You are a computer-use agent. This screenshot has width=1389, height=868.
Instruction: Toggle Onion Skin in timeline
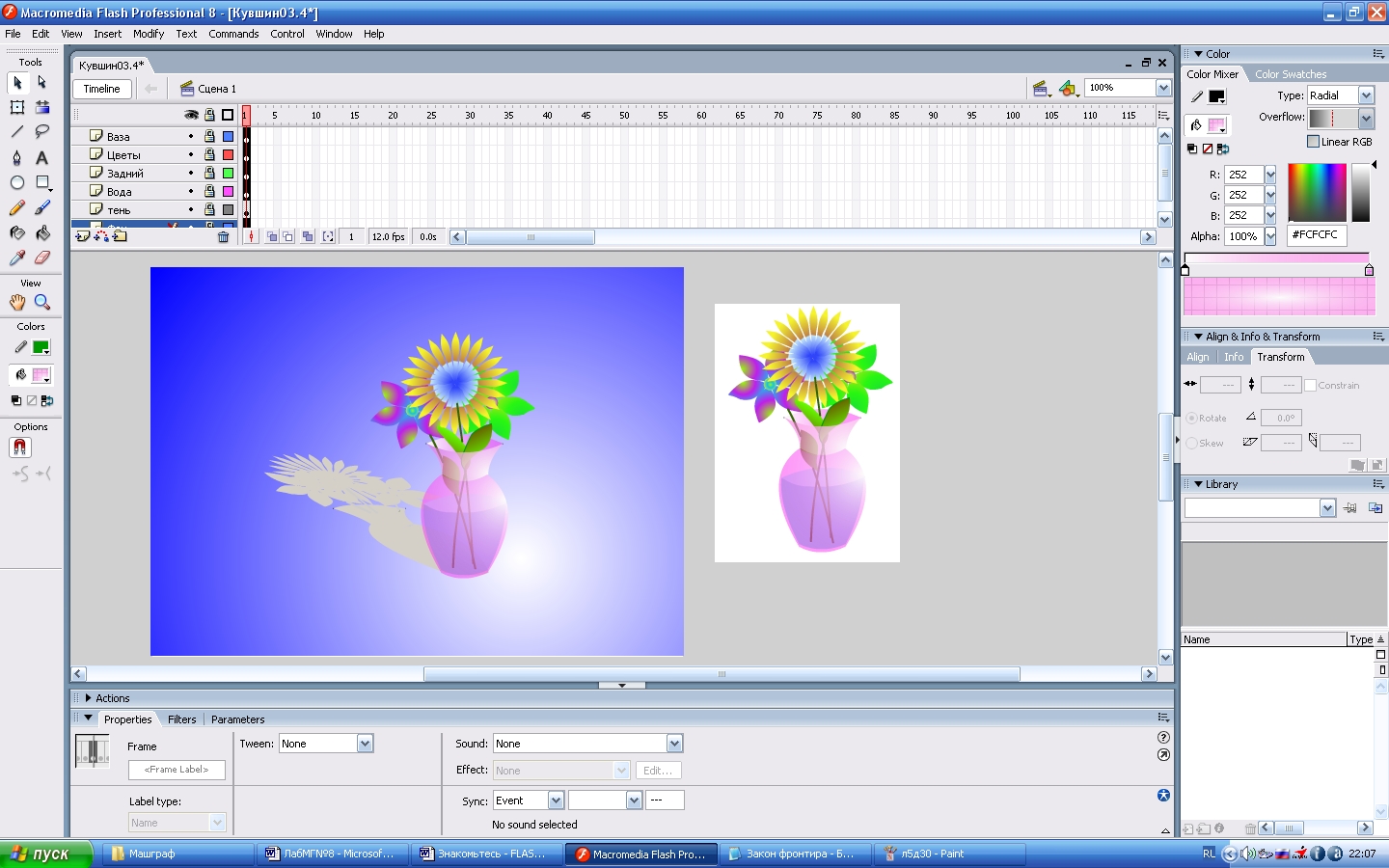pyautogui.click(x=272, y=236)
